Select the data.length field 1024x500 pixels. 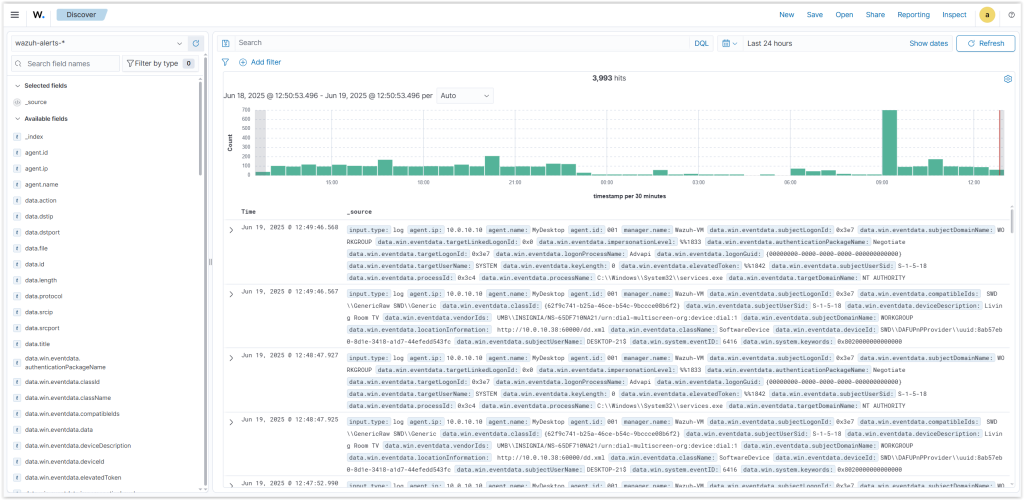(40, 280)
